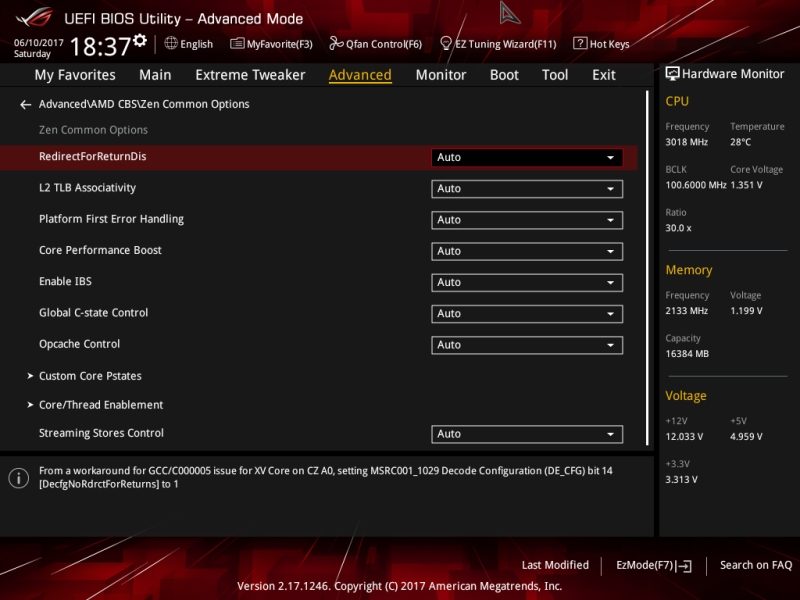The width and height of the screenshot is (800, 600).
Task: Select the Exit tab
Action: [x=604, y=75]
